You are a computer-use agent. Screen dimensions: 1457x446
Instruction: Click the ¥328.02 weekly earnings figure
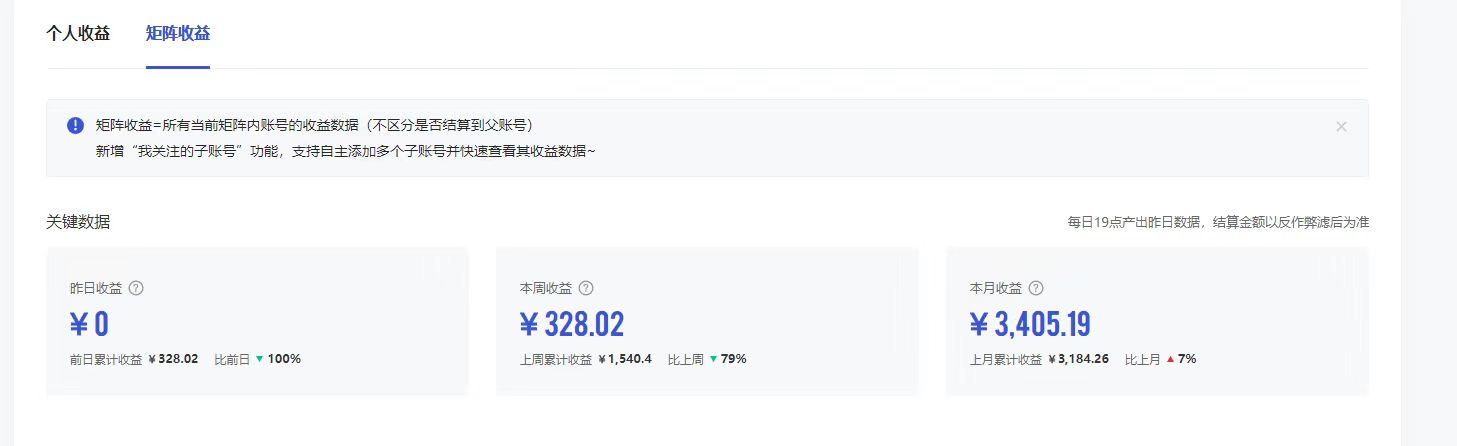click(x=572, y=324)
